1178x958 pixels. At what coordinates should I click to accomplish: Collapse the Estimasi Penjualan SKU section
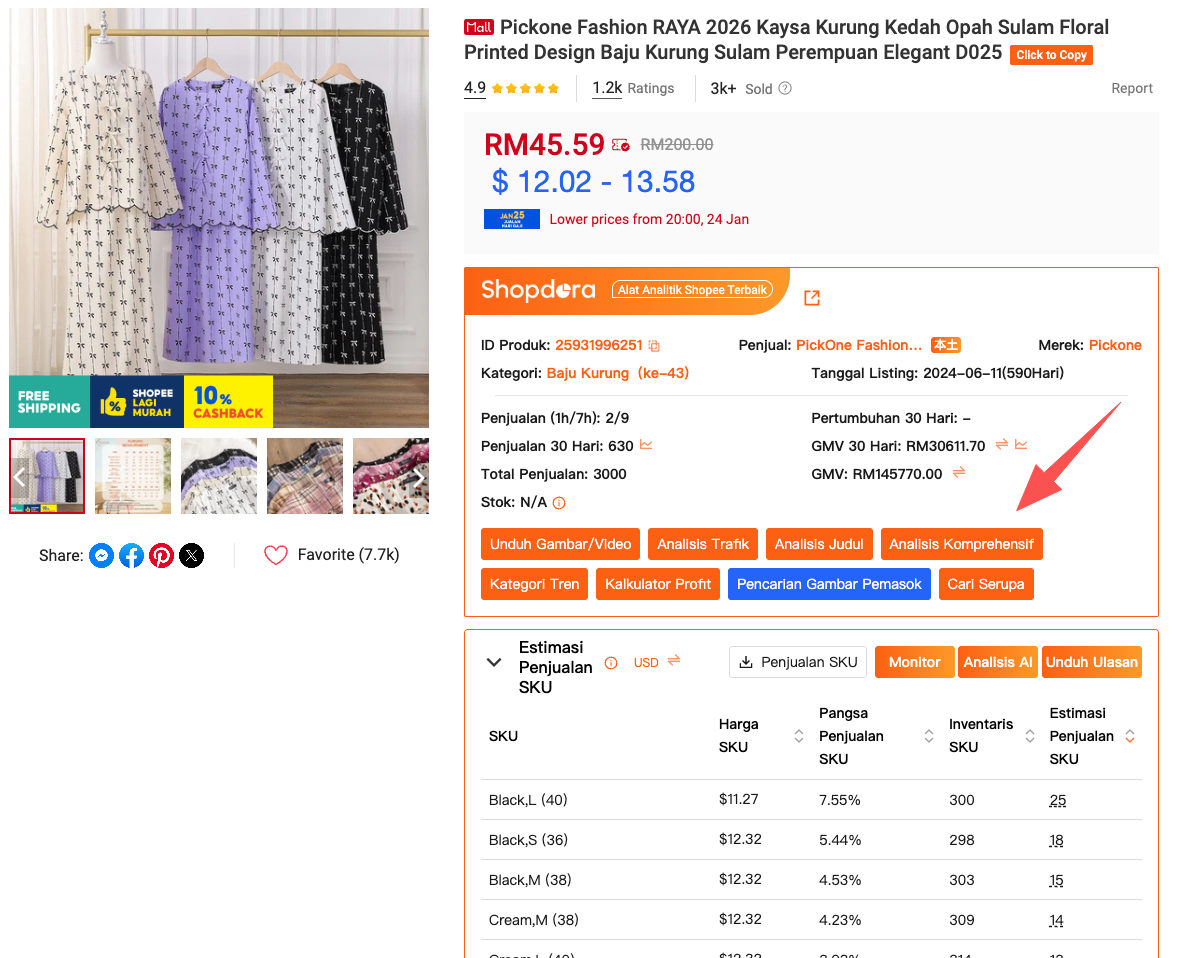[x=494, y=662]
